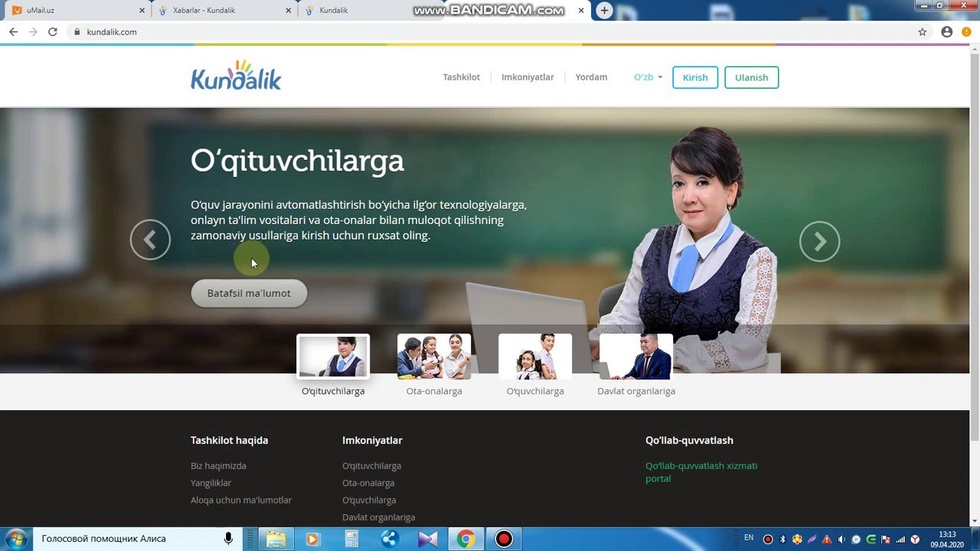
Task: Open Google Chrome from the taskbar
Action: pyautogui.click(x=465, y=539)
